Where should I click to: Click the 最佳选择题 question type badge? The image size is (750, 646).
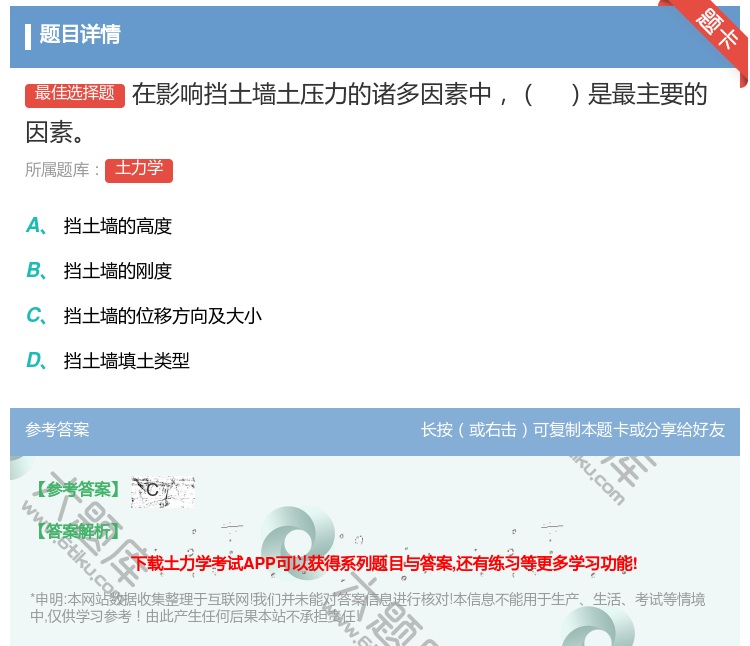click(75, 95)
